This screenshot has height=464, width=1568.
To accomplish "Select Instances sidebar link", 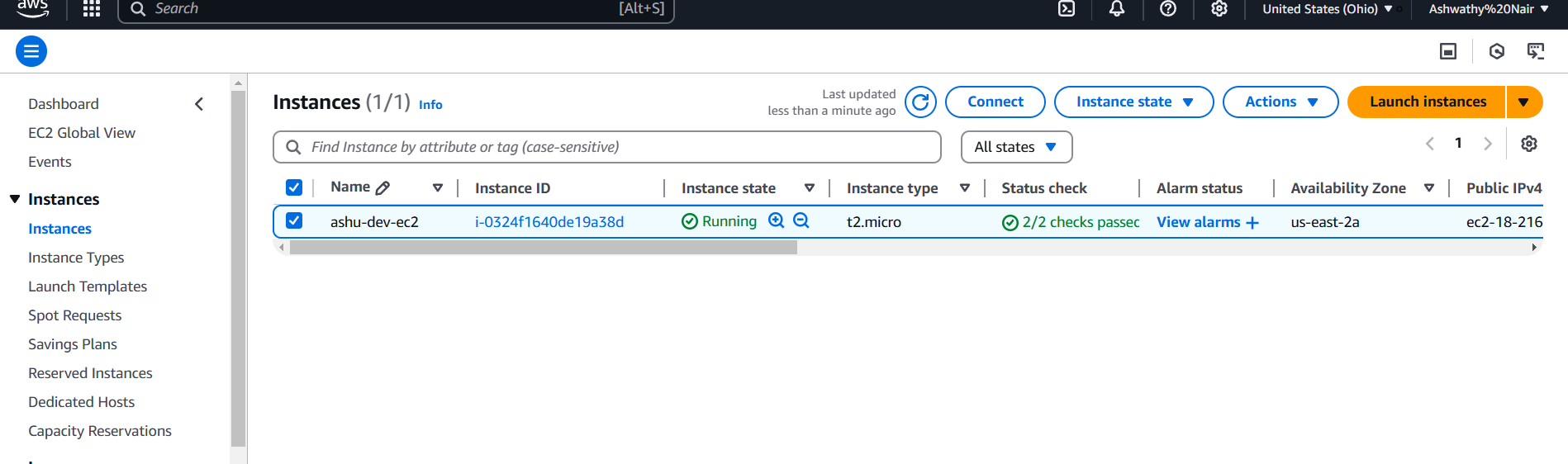I will [59, 229].
